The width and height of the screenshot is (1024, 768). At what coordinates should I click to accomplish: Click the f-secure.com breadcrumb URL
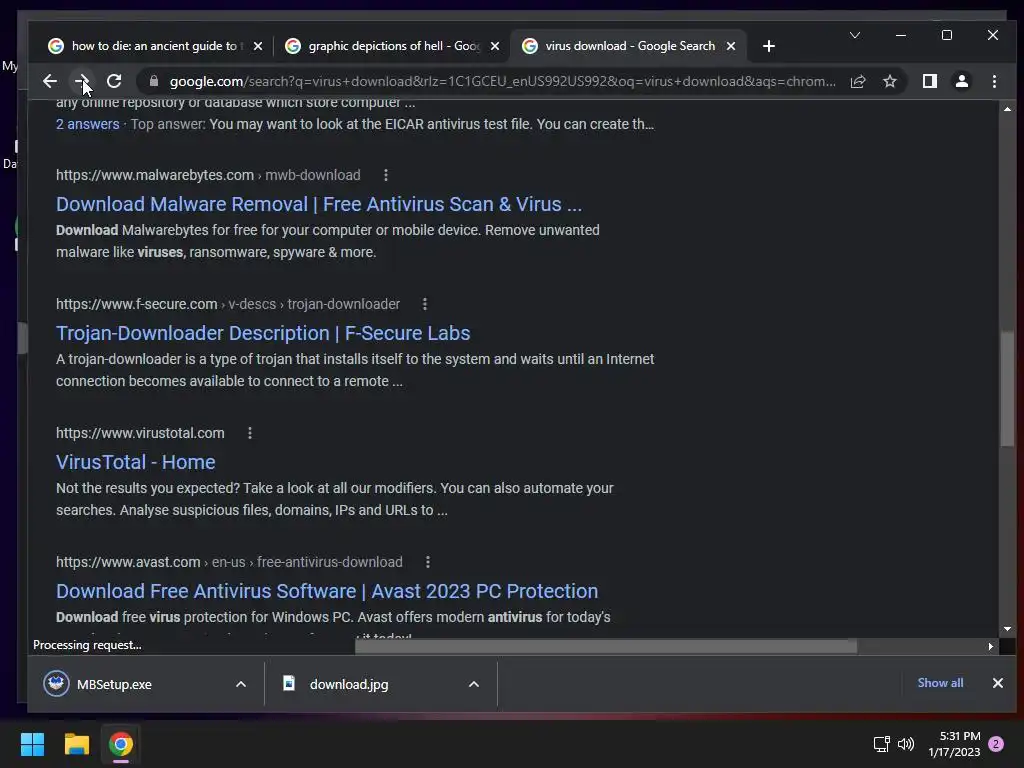click(227, 304)
